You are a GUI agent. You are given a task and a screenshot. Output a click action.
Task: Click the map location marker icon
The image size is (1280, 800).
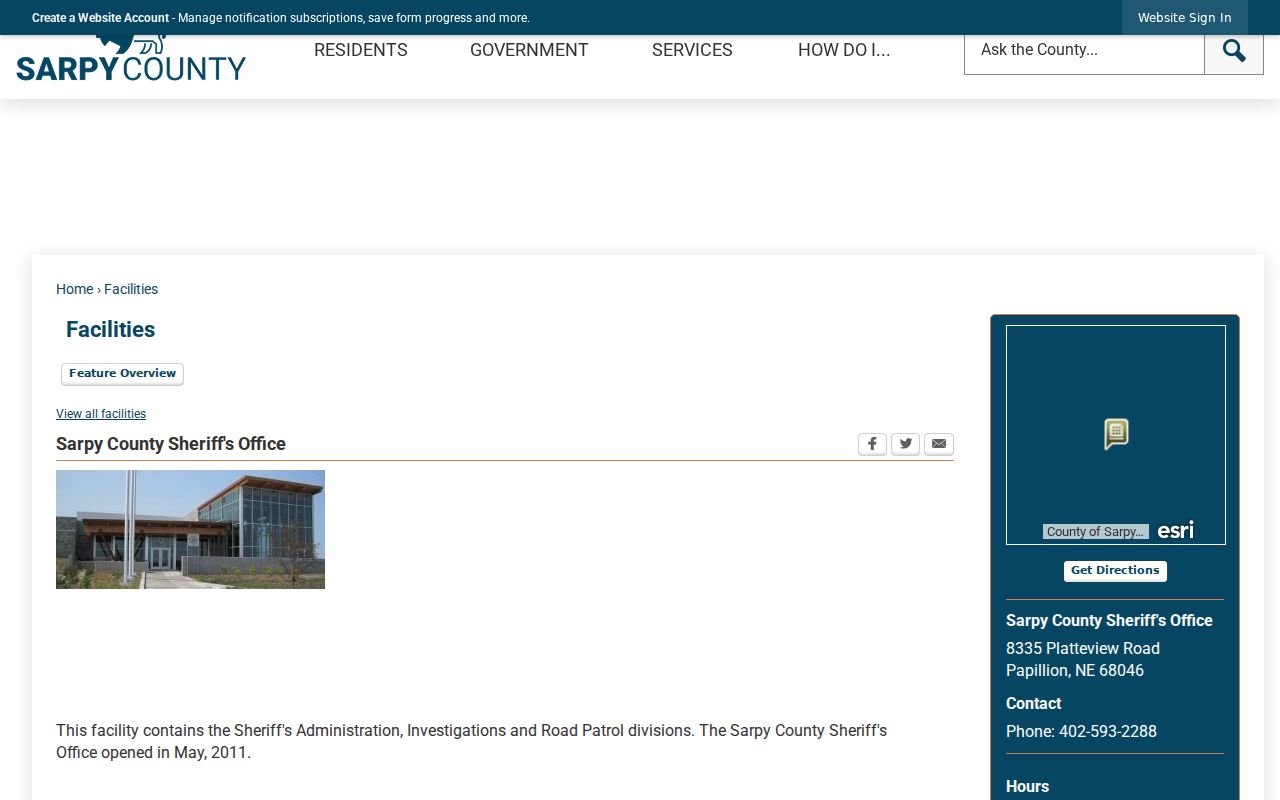(x=1116, y=434)
